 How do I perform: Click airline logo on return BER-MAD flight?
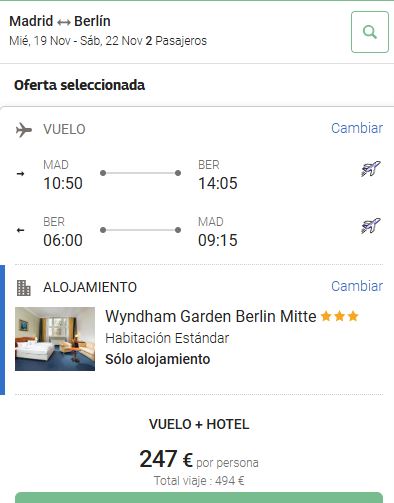[x=371, y=226]
